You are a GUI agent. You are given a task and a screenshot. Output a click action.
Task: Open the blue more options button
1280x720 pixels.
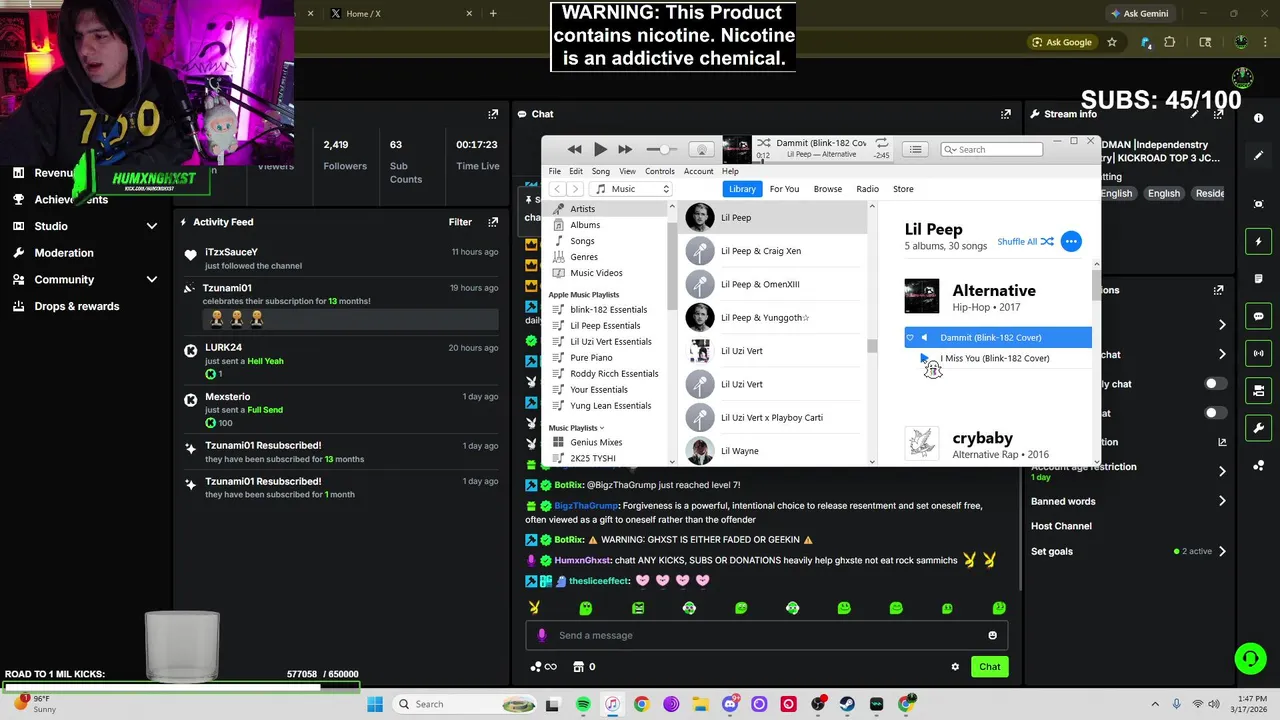pyautogui.click(x=1071, y=241)
